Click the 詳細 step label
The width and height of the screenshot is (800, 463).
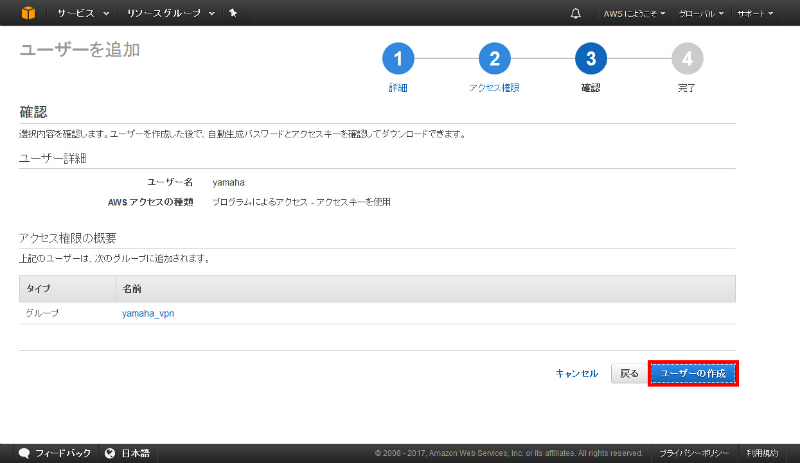(398, 88)
